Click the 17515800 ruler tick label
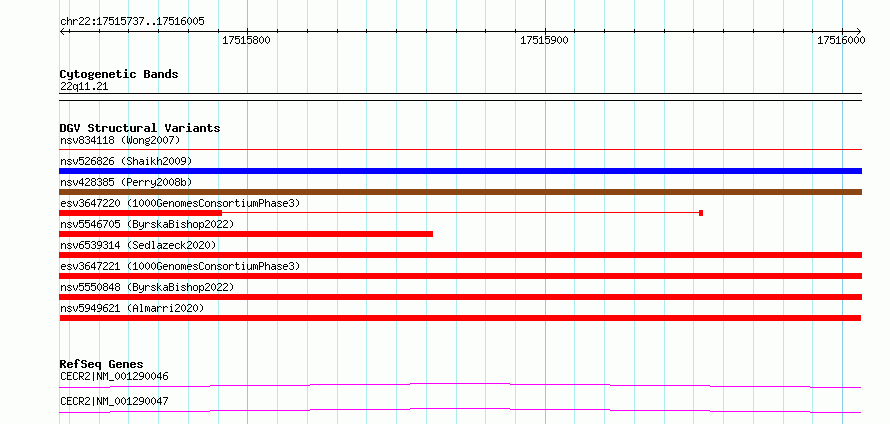The height and width of the screenshot is (424, 890). [x=246, y=40]
